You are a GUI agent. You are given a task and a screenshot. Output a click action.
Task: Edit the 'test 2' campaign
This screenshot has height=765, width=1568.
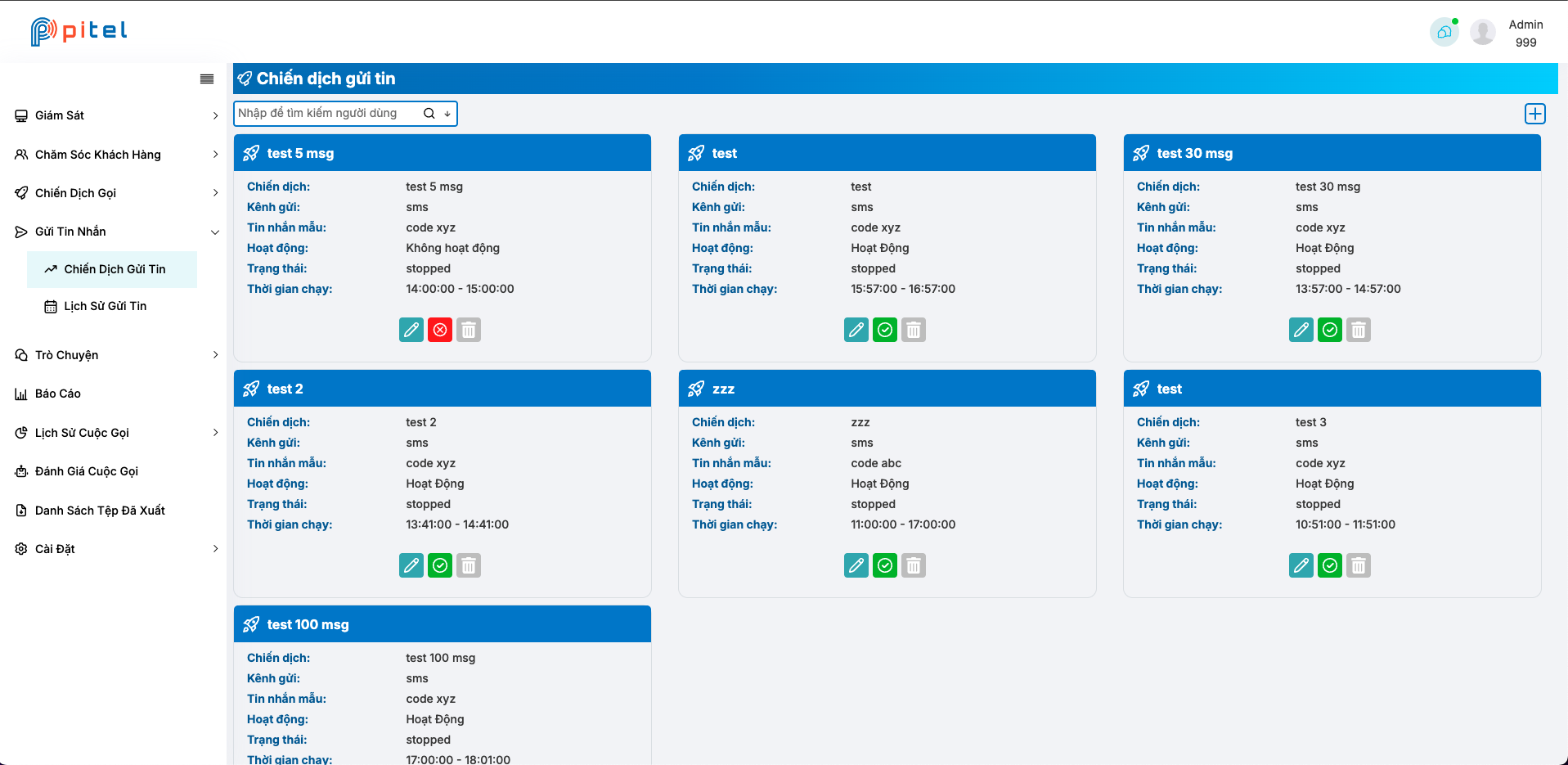point(411,565)
